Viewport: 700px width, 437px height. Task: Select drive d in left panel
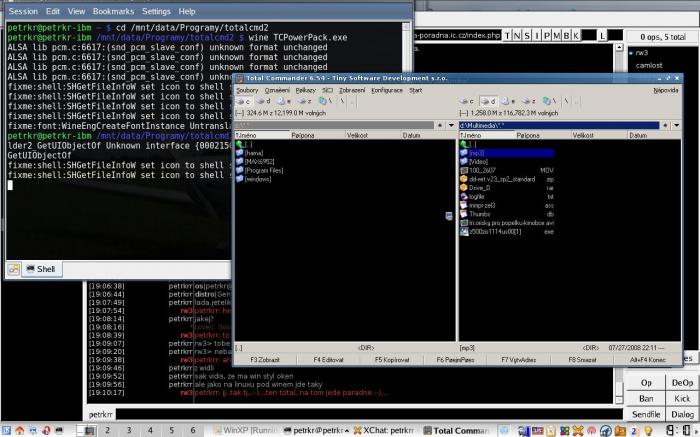click(x=264, y=101)
